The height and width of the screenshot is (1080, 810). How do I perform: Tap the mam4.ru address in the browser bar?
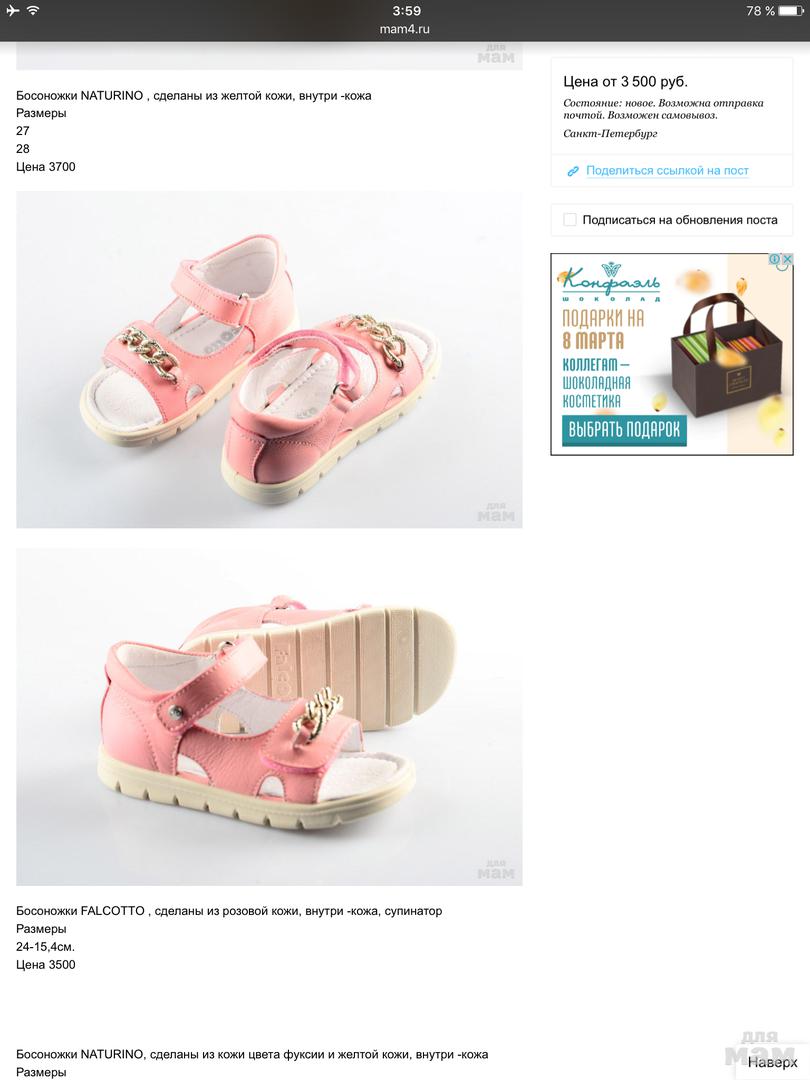click(x=405, y=30)
